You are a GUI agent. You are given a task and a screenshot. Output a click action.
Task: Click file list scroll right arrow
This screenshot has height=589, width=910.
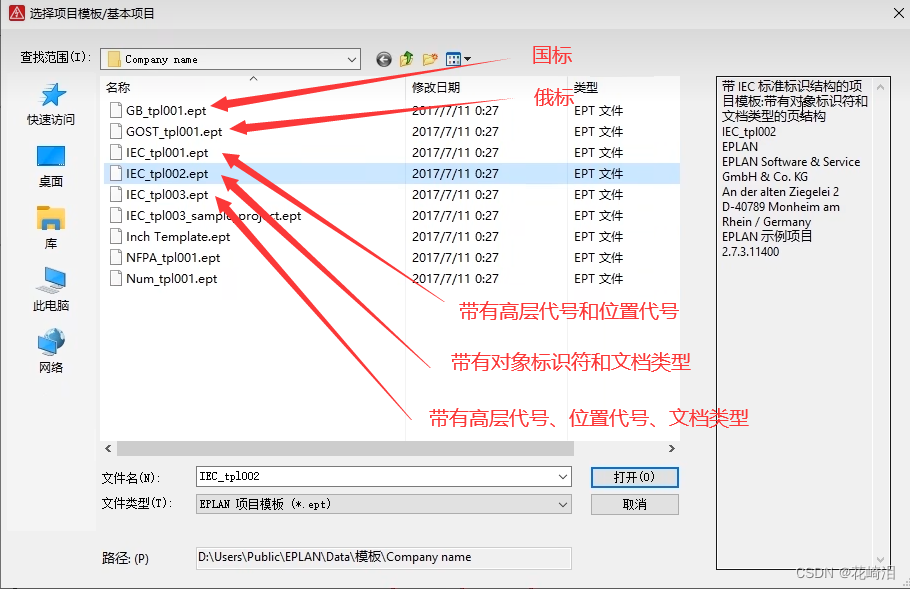(671, 449)
